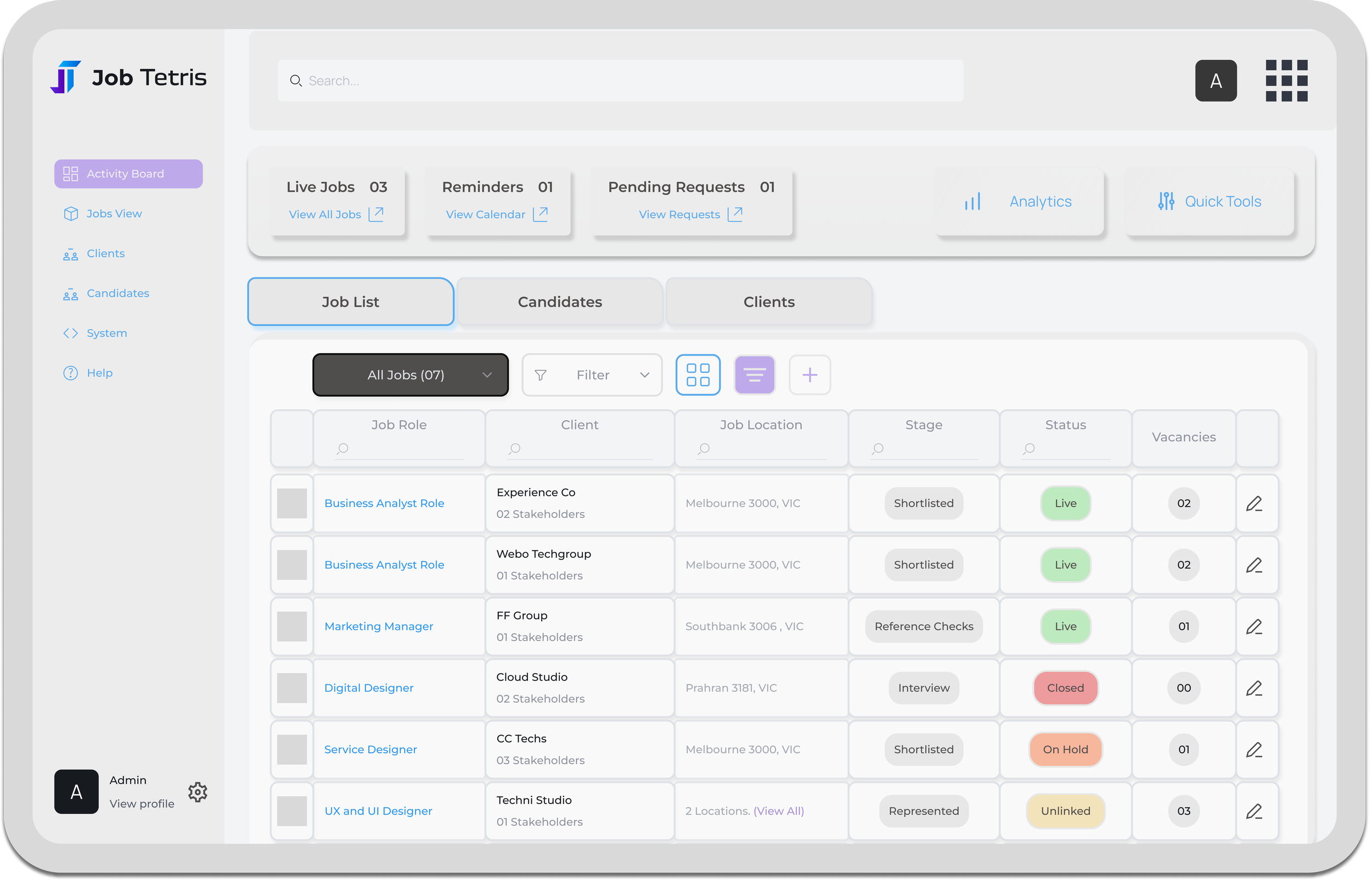Add a new job with the plus button
Viewport: 1372px width, 881px height.
point(809,375)
